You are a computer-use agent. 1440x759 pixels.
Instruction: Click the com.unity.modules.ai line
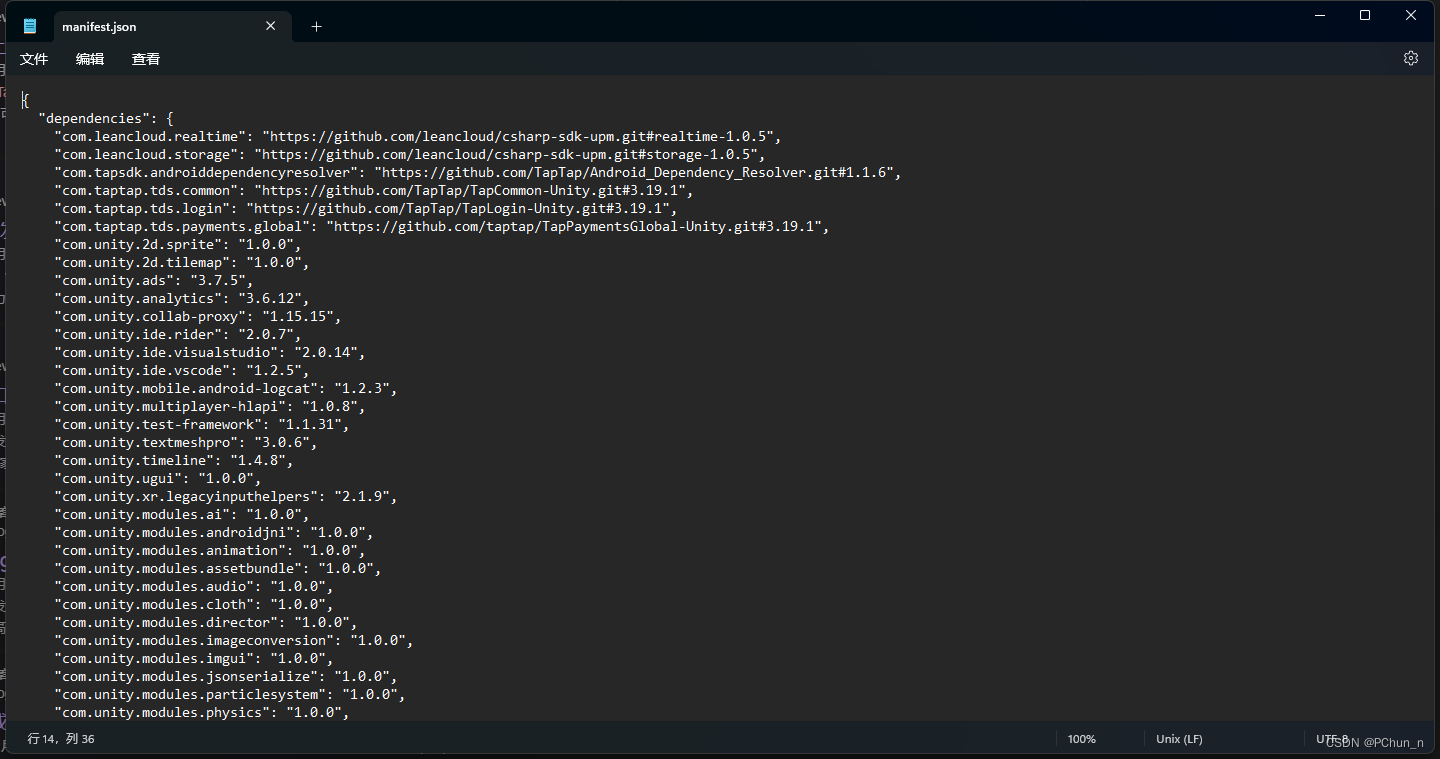(x=182, y=514)
